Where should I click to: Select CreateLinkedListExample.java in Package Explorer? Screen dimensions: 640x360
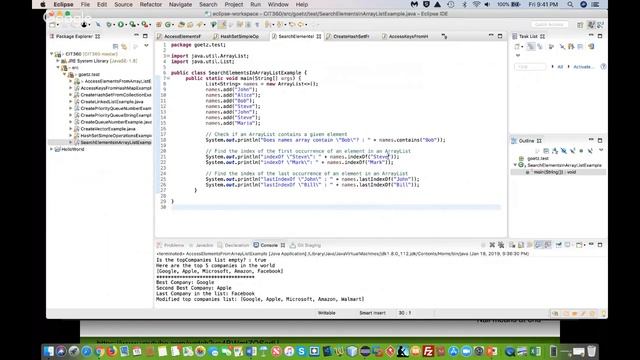click(111, 102)
